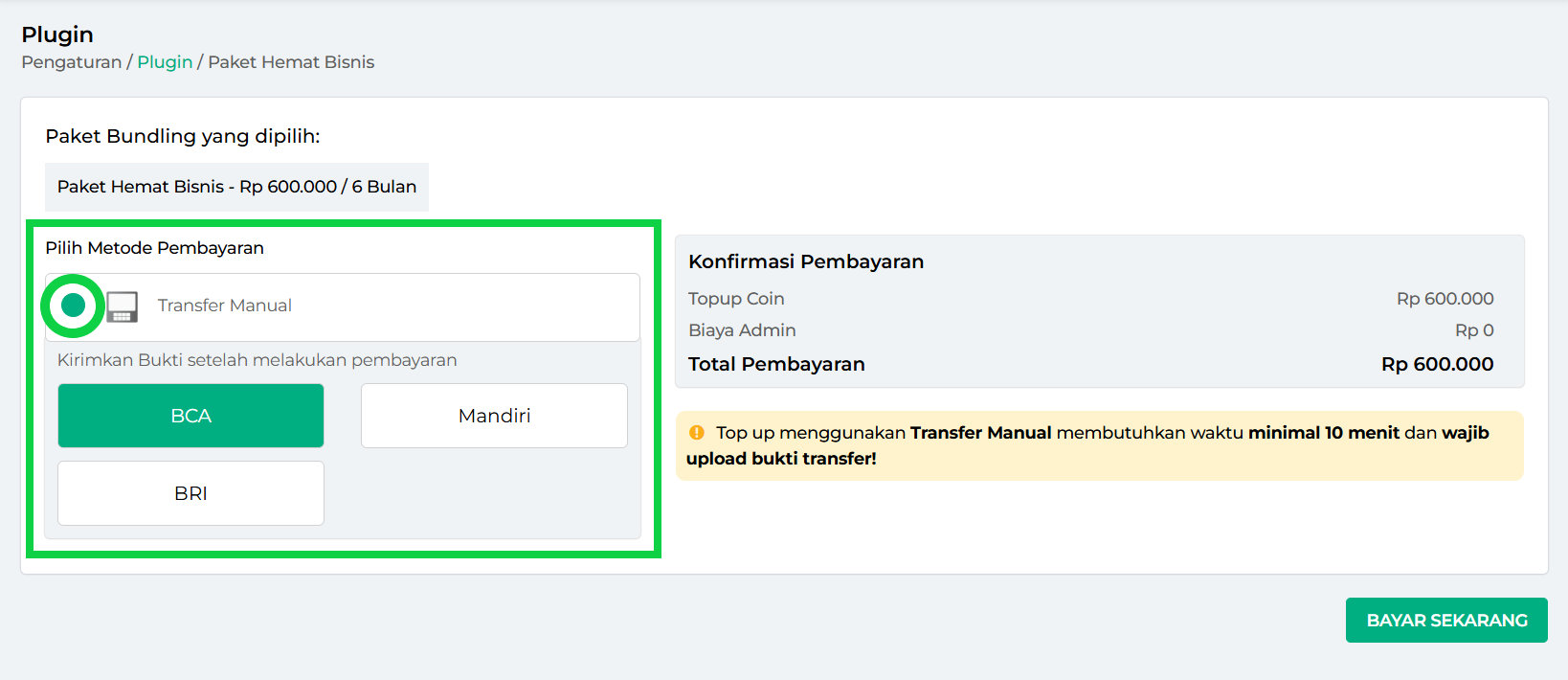Click the Plugin page heading

[x=57, y=34]
